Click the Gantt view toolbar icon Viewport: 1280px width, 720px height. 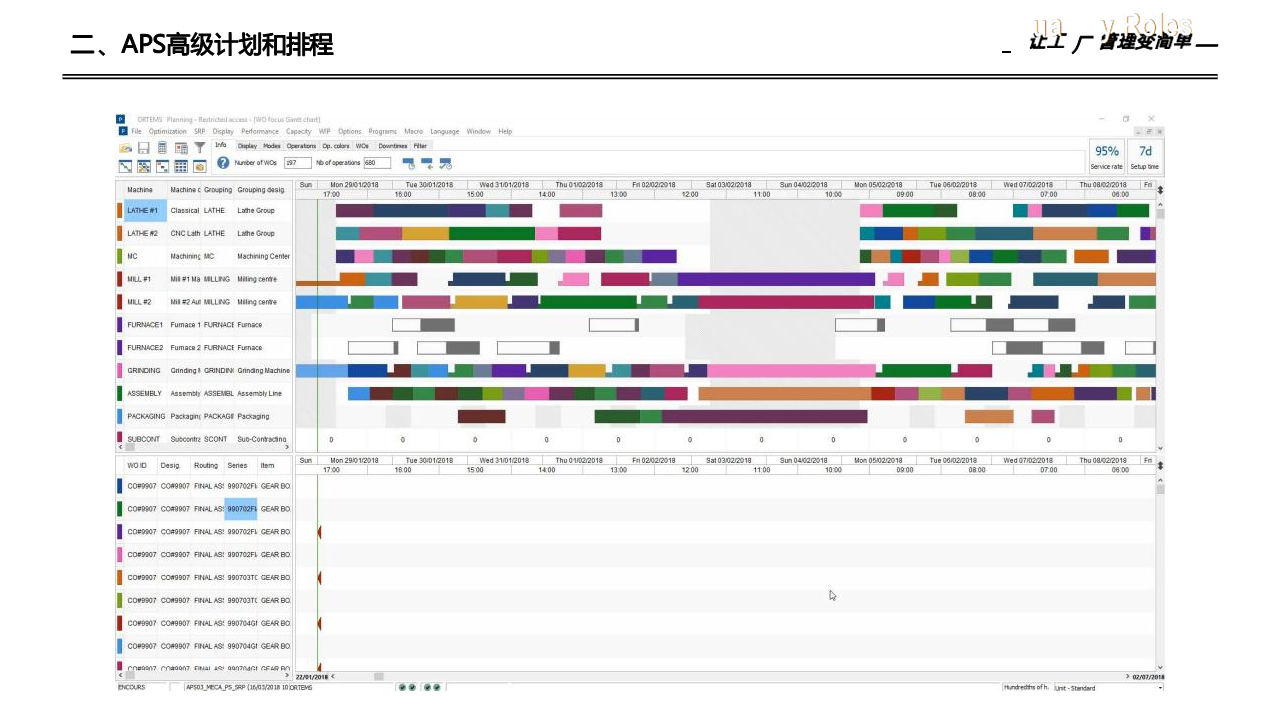click(x=162, y=166)
